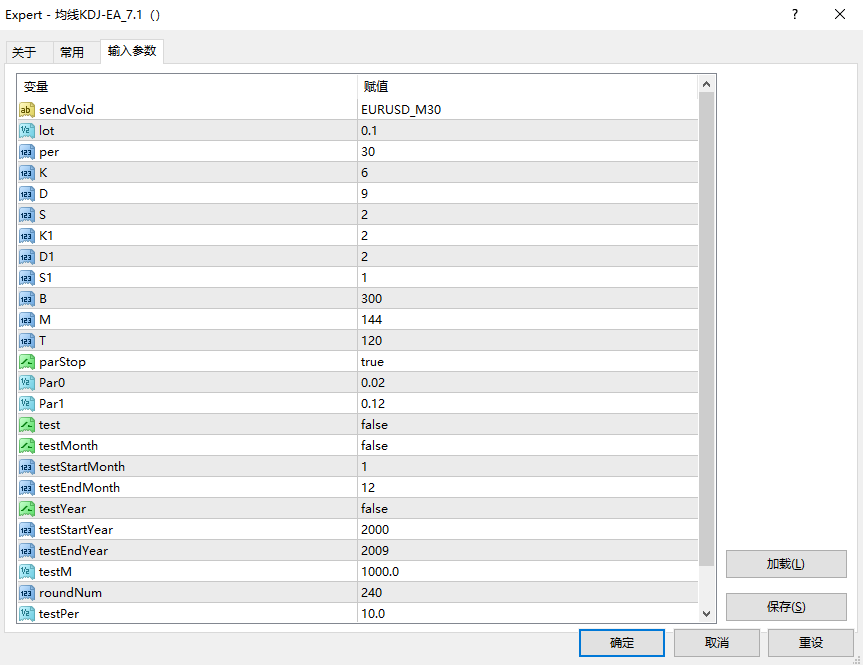Image resolution: width=863 pixels, height=665 pixels.
Task: Click the 保存(S) button
Action: click(786, 607)
